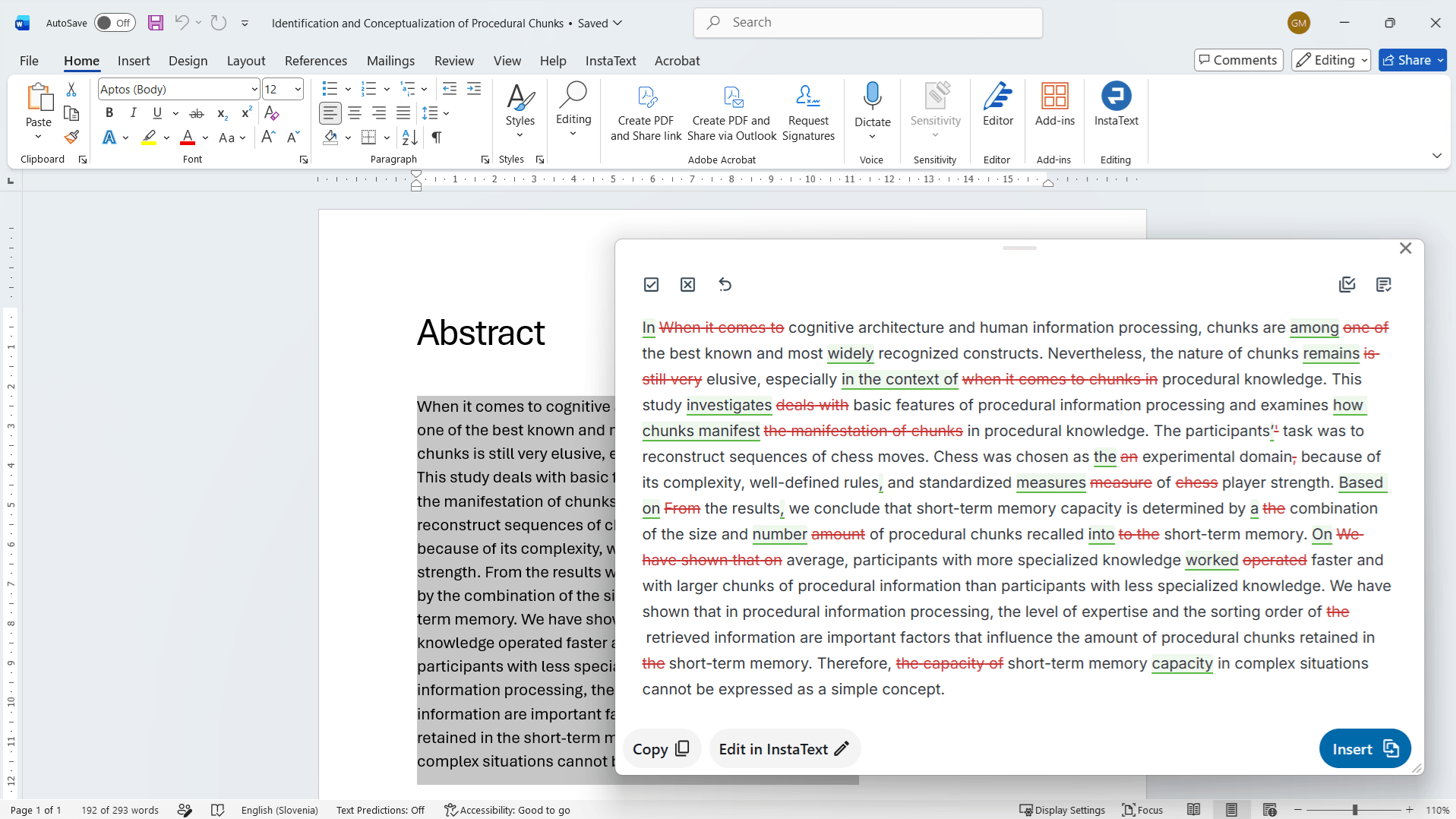Image resolution: width=1456 pixels, height=819 pixels.
Task: Undo last change in InstaText panel
Action: coord(725,284)
